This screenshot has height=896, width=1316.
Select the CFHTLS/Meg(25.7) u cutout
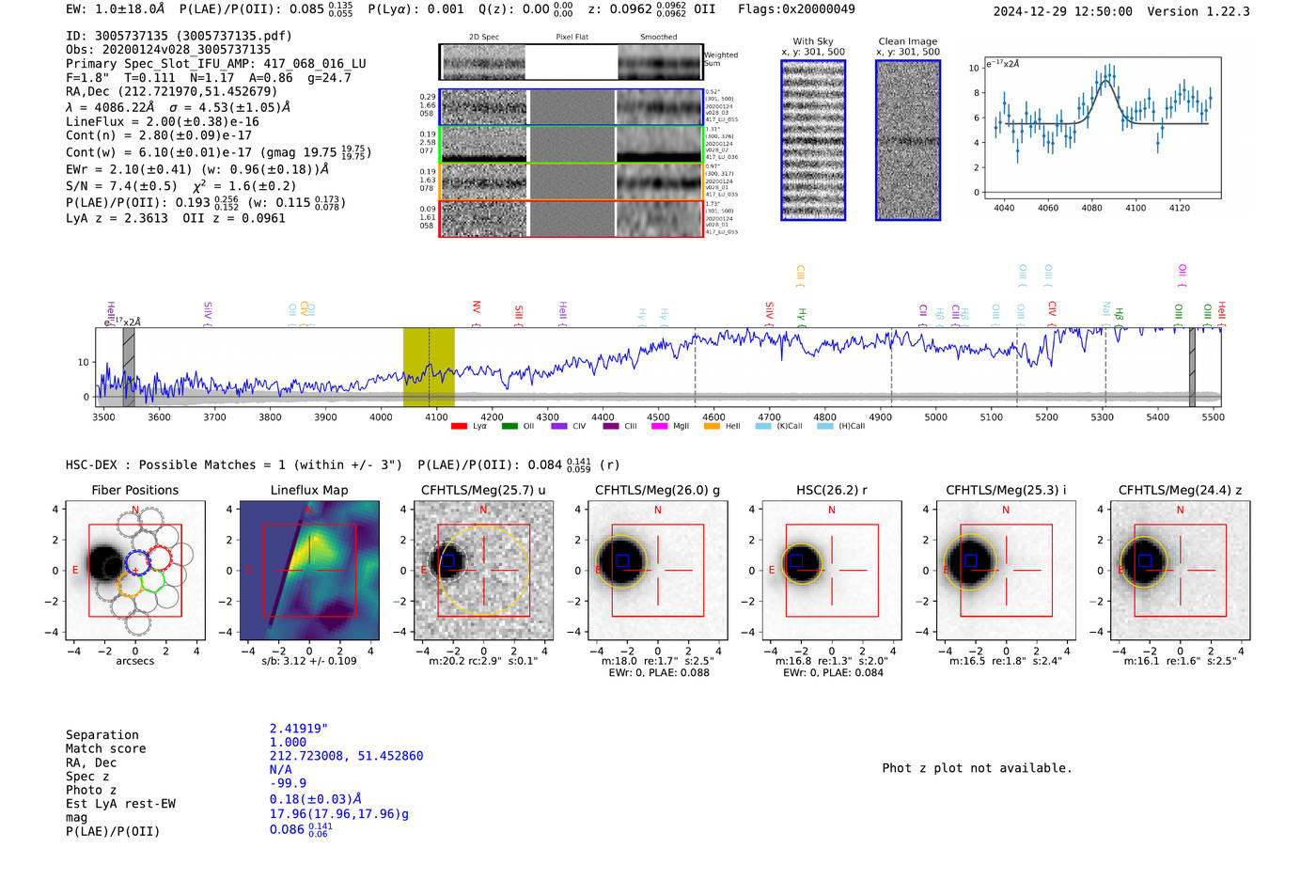click(483, 570)
